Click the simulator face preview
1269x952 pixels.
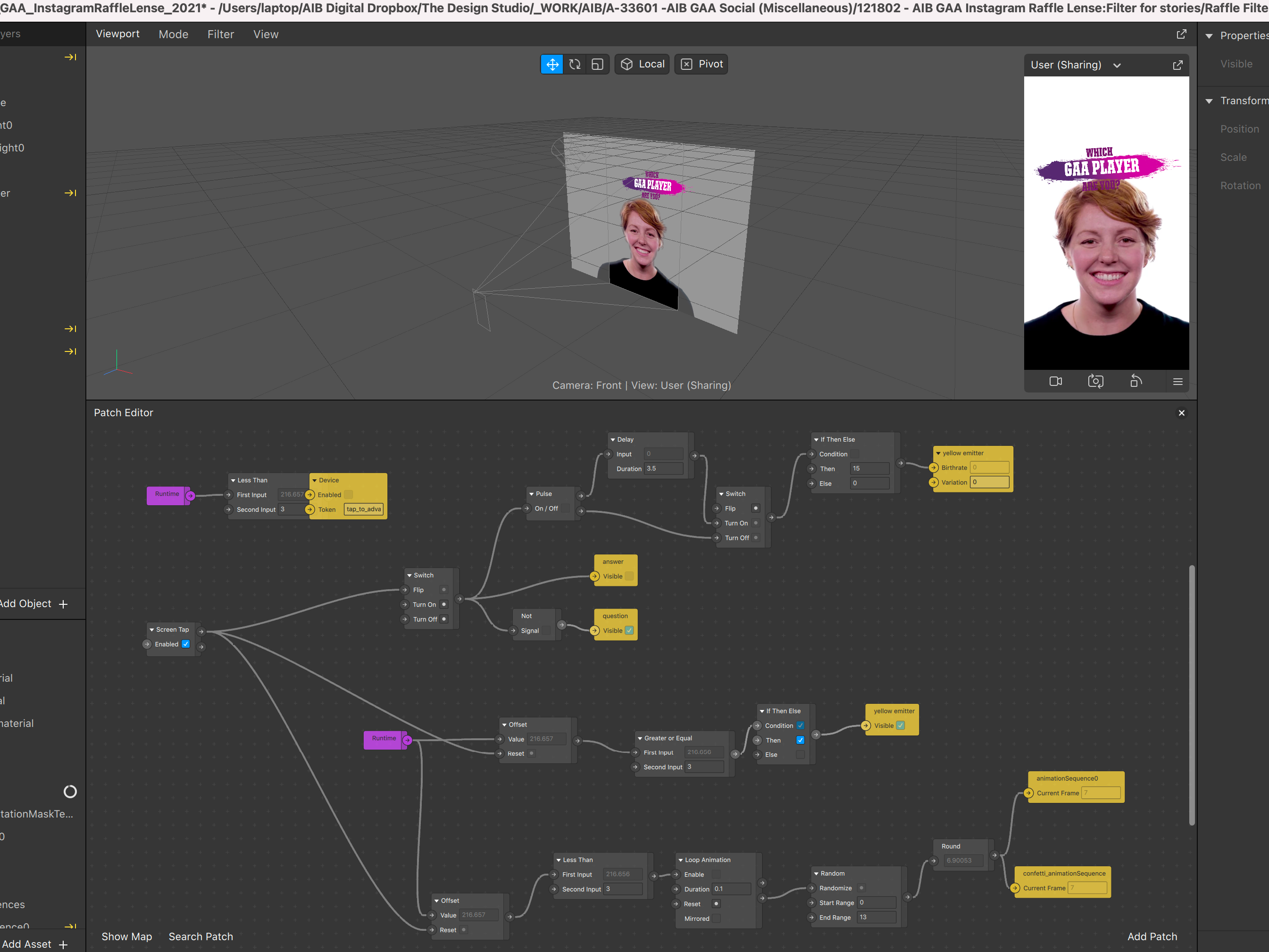(x=1106, y=223)
